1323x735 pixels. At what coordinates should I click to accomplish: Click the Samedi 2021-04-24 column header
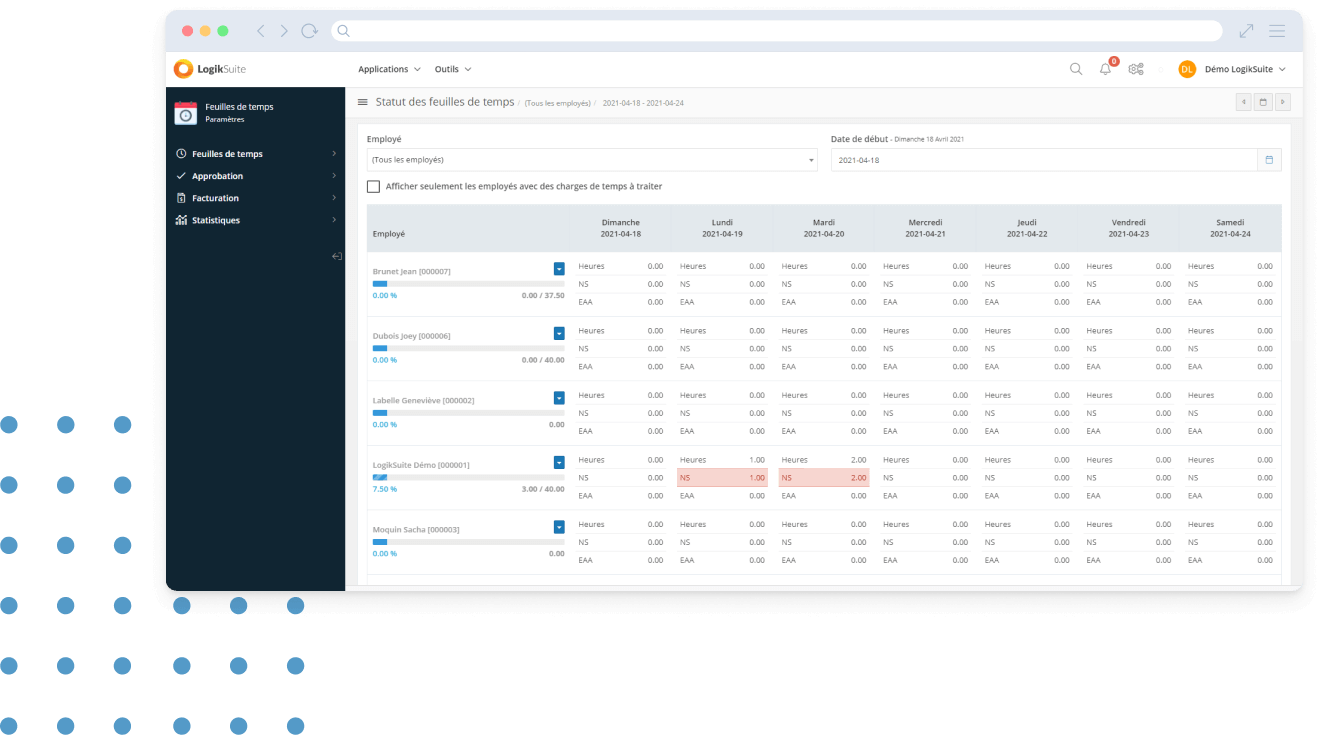pyautogui.click(x=1230, y=228)
